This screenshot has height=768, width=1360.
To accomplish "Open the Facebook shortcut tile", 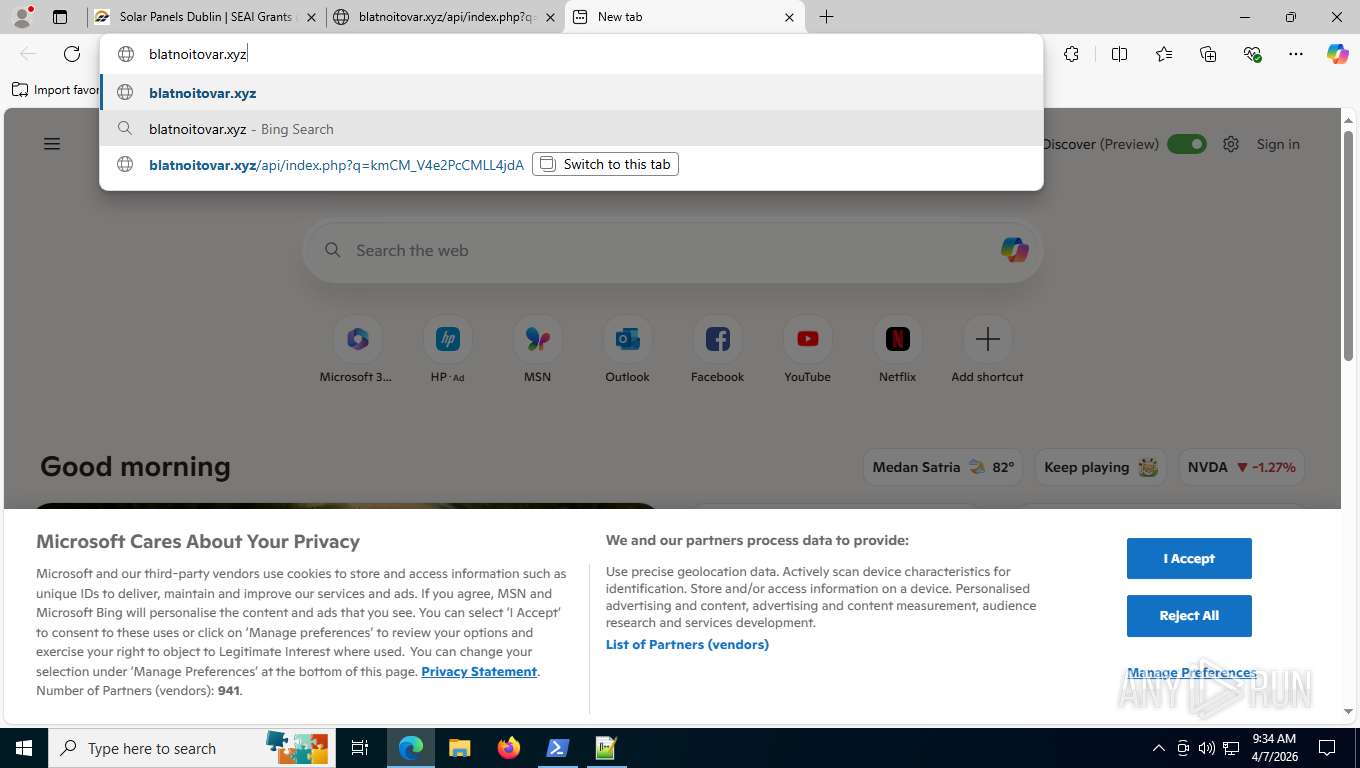I will 717,350.
